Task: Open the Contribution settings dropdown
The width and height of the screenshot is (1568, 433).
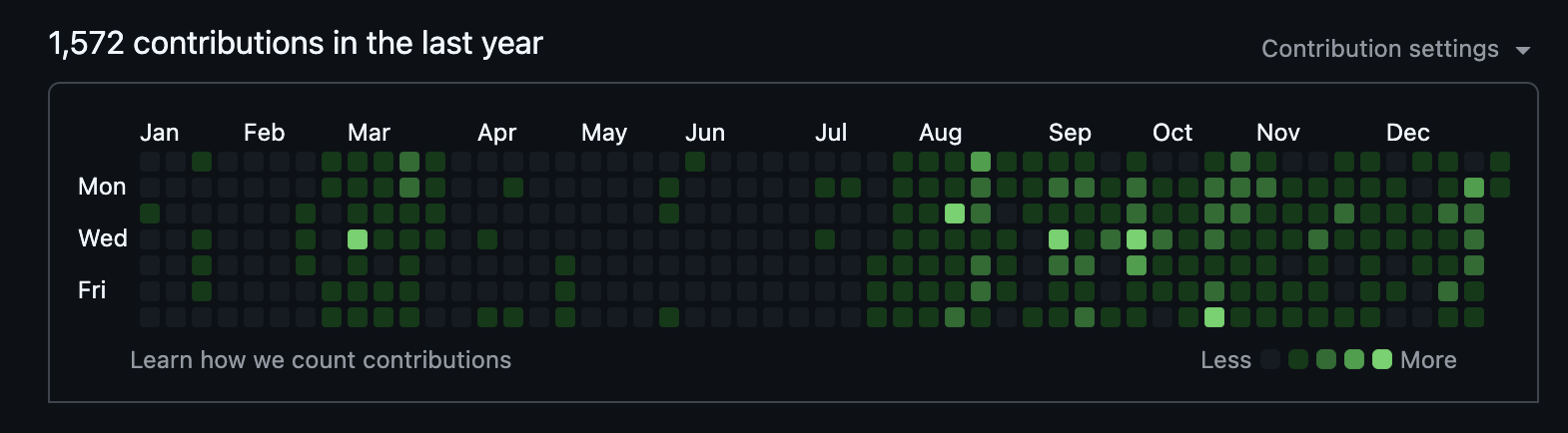Action: 1395,49
